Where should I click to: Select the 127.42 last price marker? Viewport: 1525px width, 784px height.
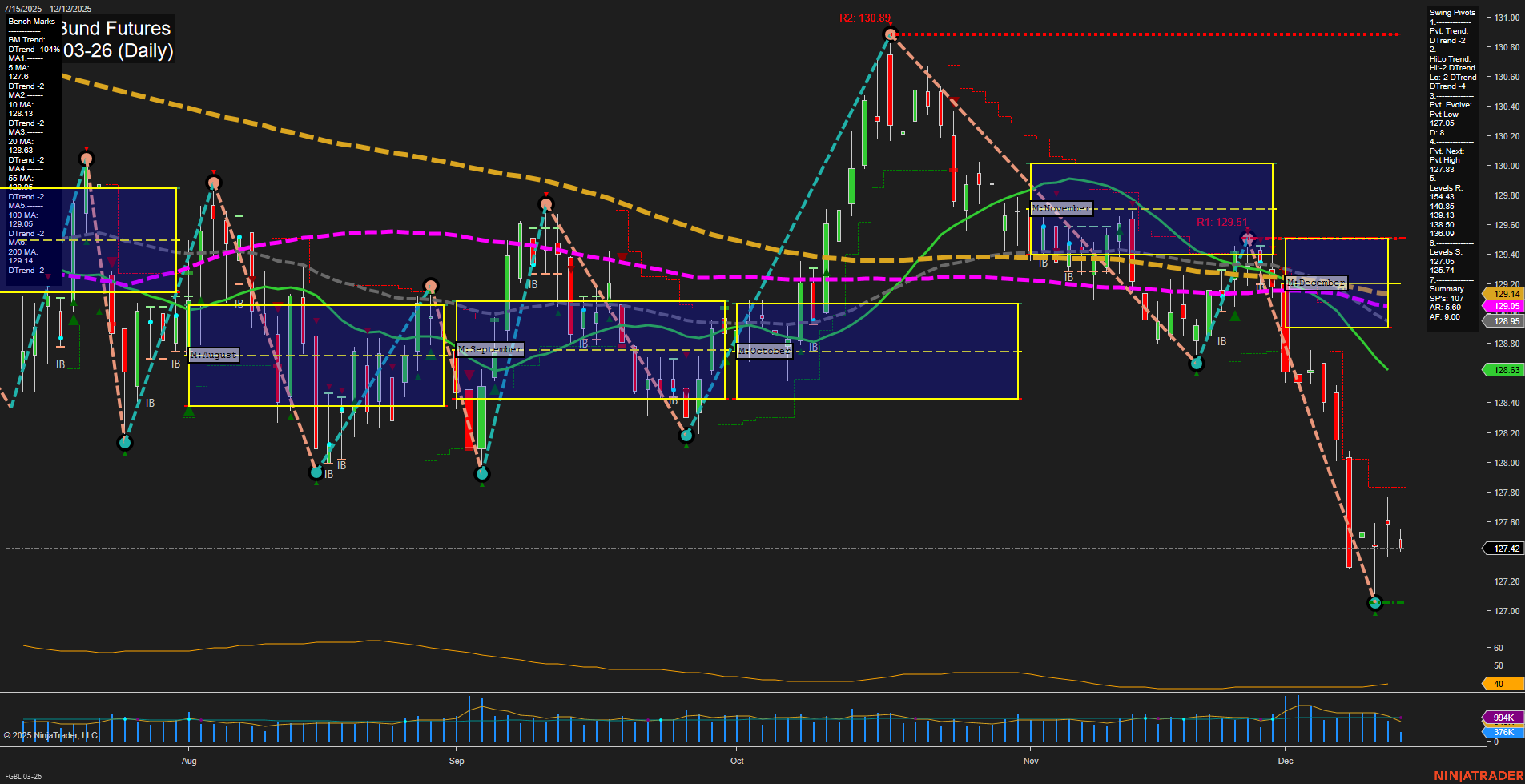click(x=1503, y=548)
